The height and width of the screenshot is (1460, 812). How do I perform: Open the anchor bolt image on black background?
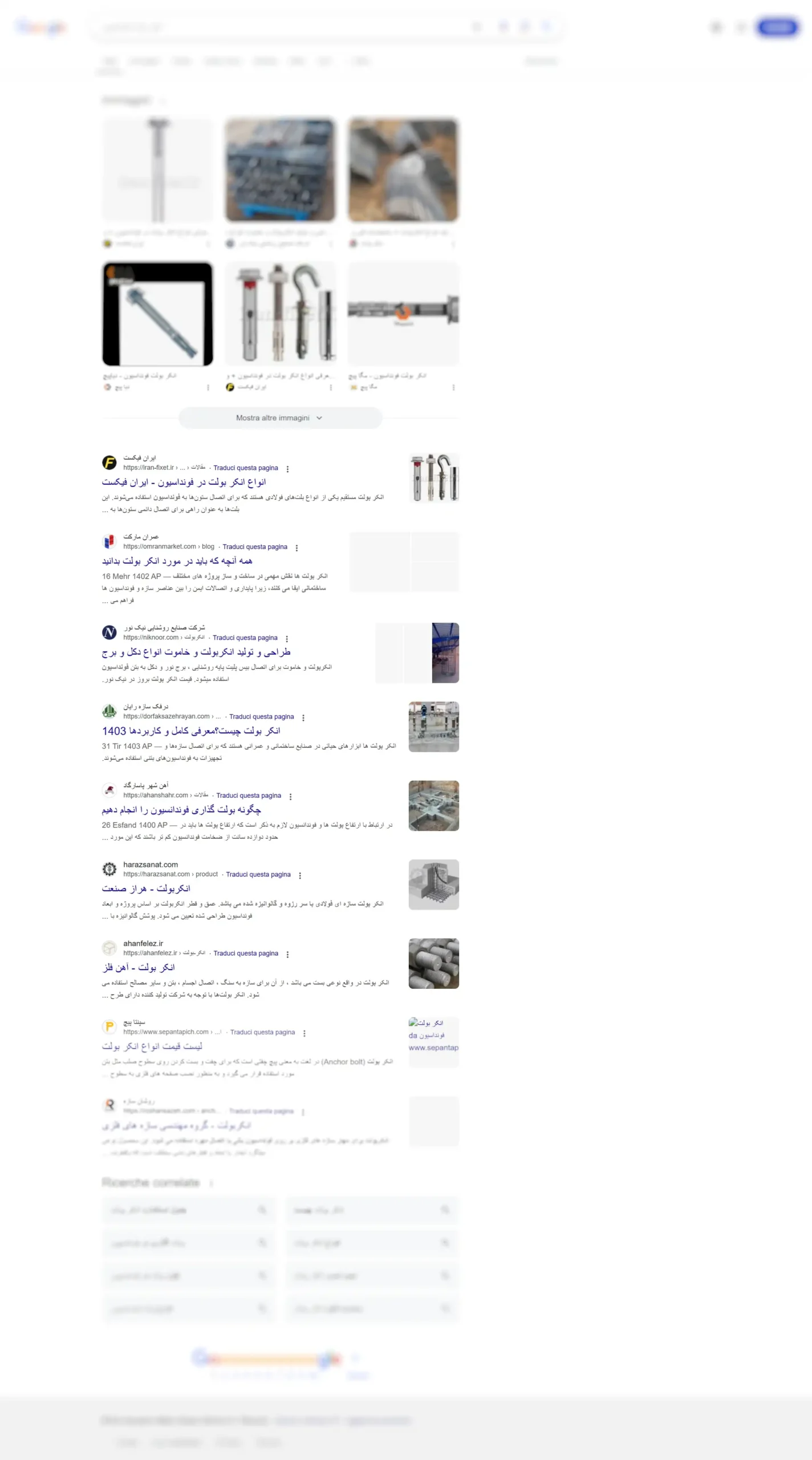[157, 314]
